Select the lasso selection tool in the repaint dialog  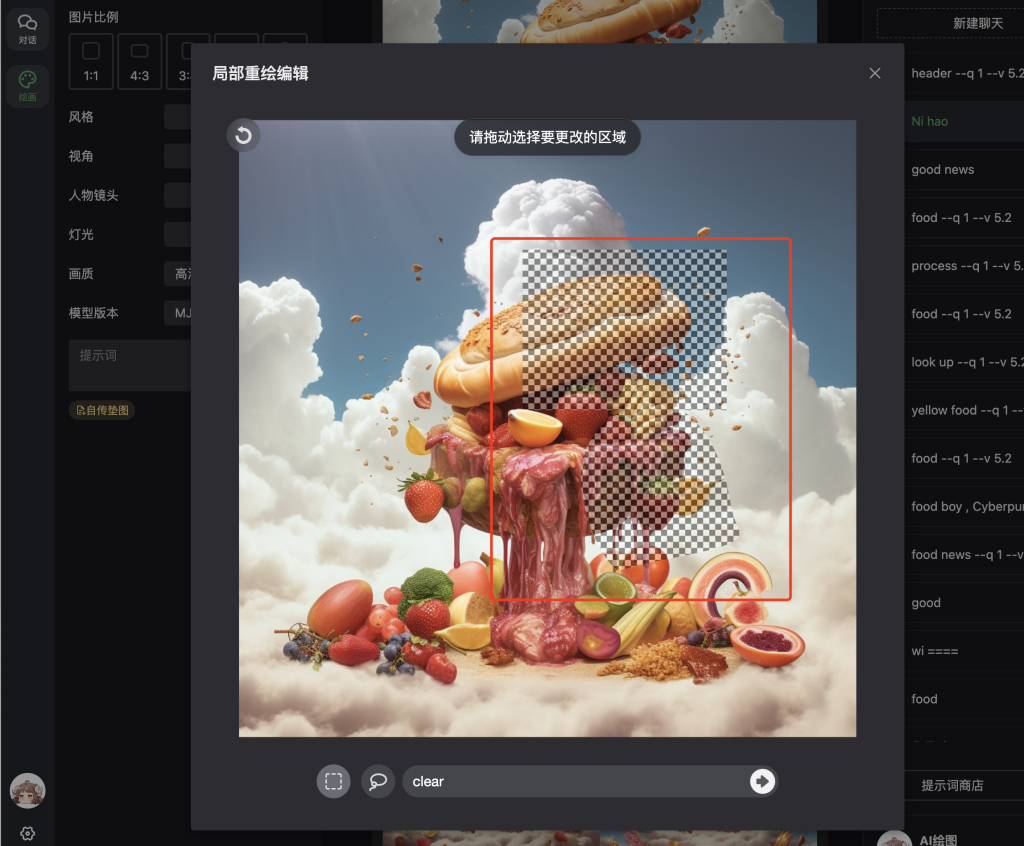pyautogui.click(x=377, y=781)
